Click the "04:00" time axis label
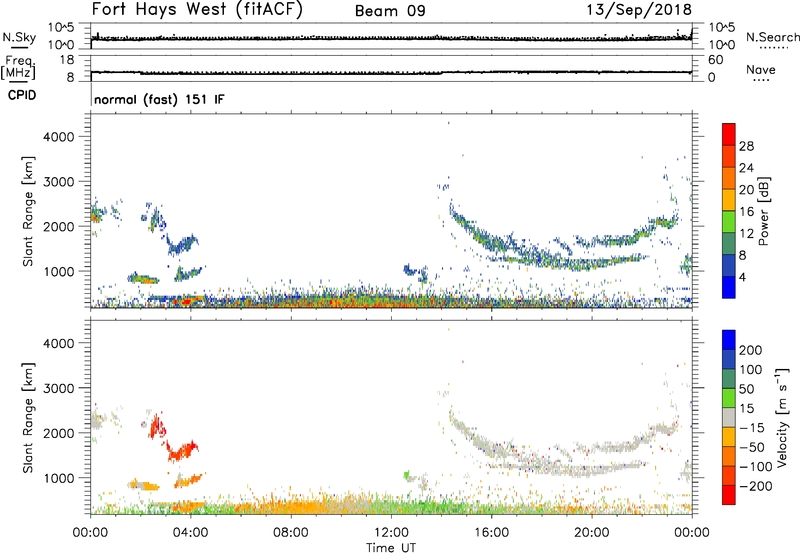Screen dimensions: 800x554 coord(190,533)
